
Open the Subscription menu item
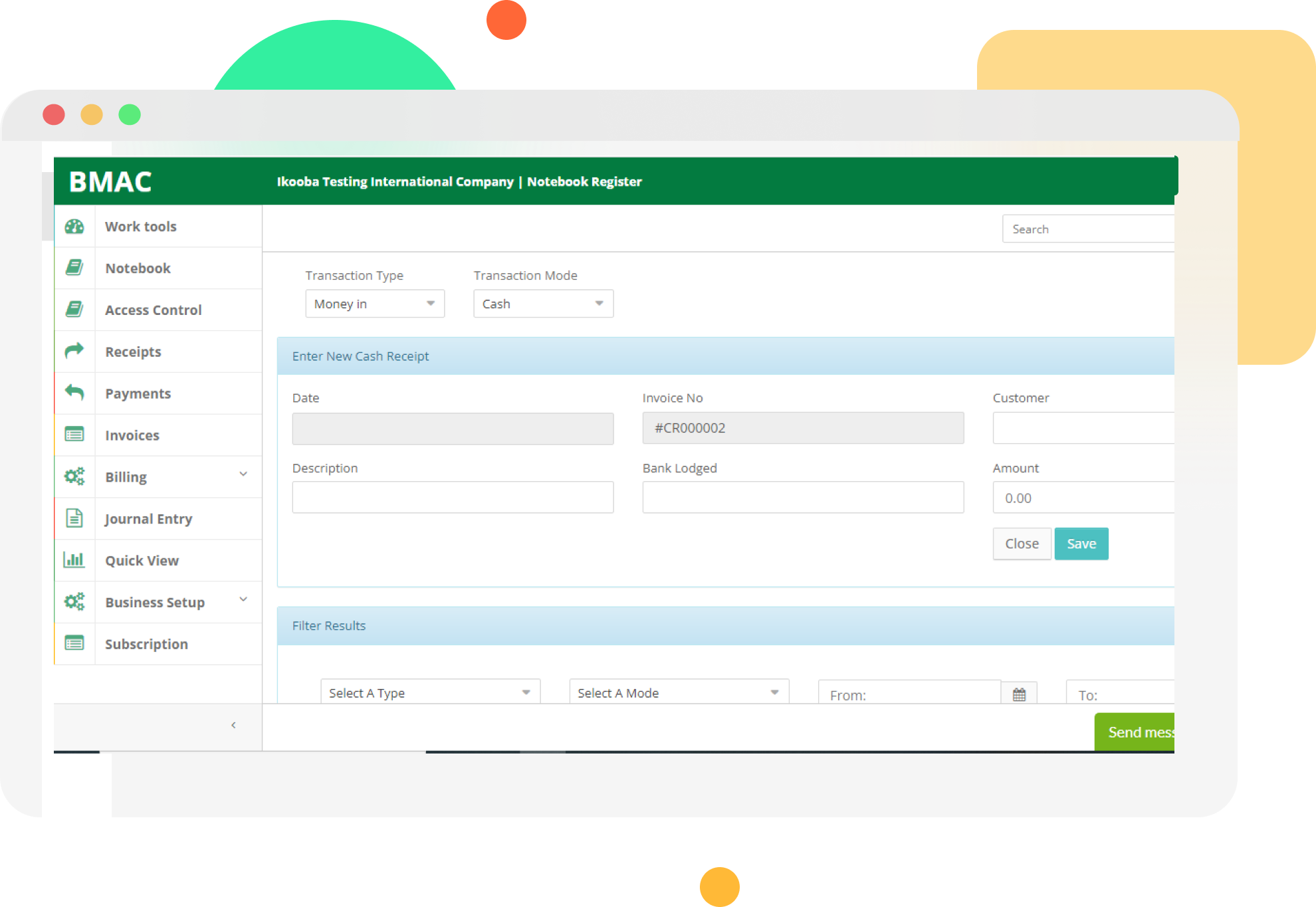pos(146,644)
